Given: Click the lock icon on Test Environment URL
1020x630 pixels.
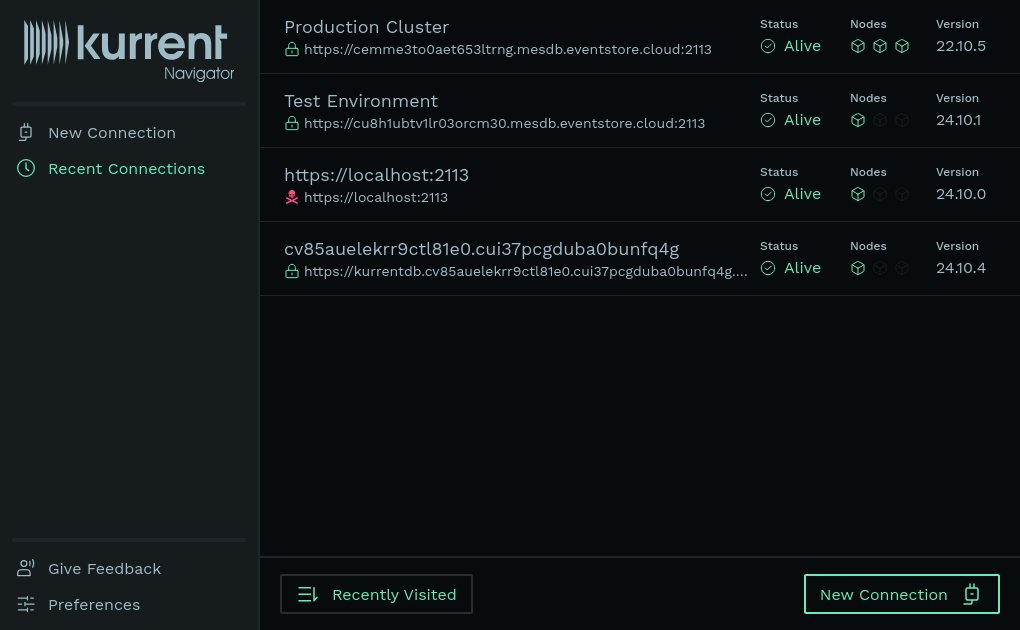Looking at the screenshot, I should (x=292, y=123).
